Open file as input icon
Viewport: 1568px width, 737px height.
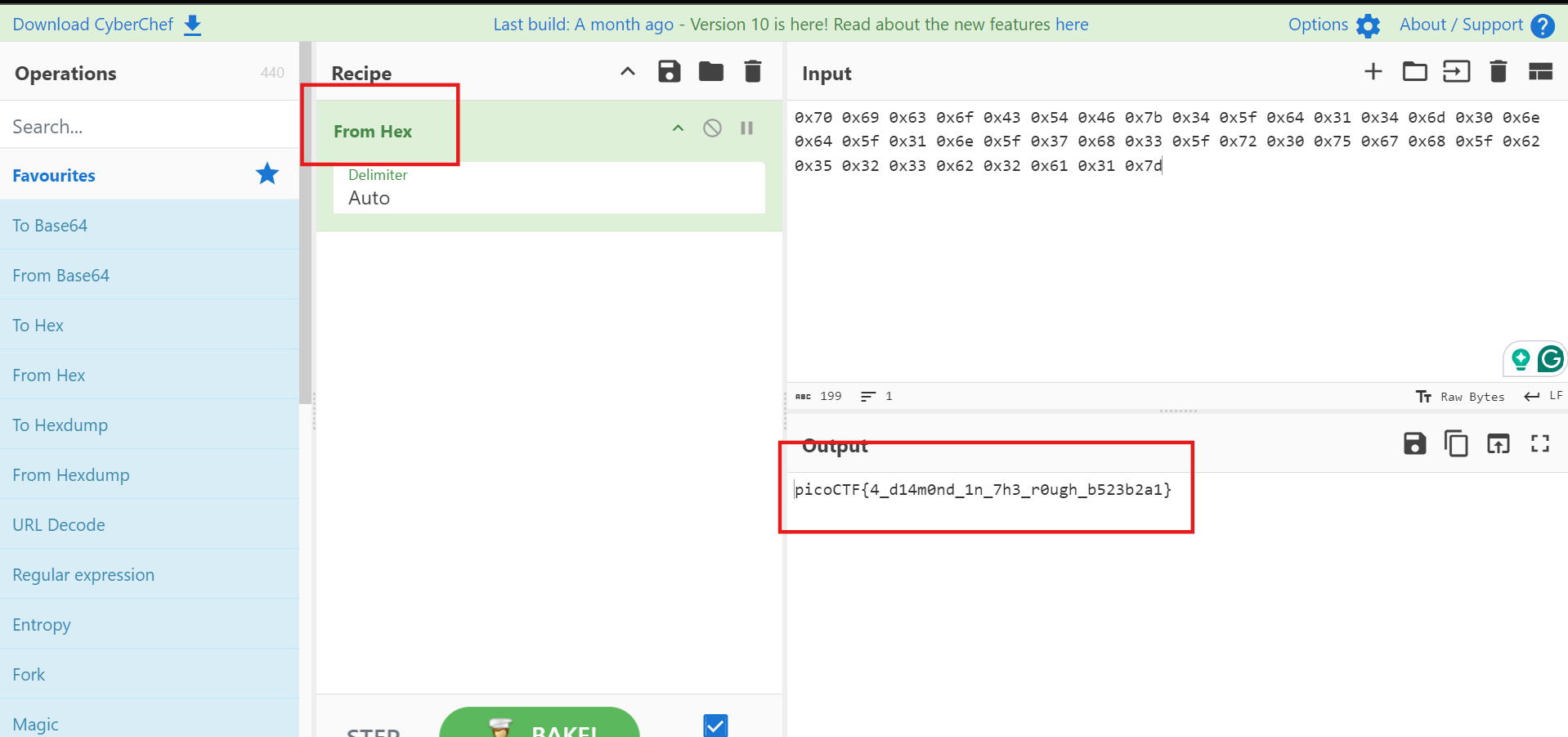pyautogui.click(x=1457, y=71)
